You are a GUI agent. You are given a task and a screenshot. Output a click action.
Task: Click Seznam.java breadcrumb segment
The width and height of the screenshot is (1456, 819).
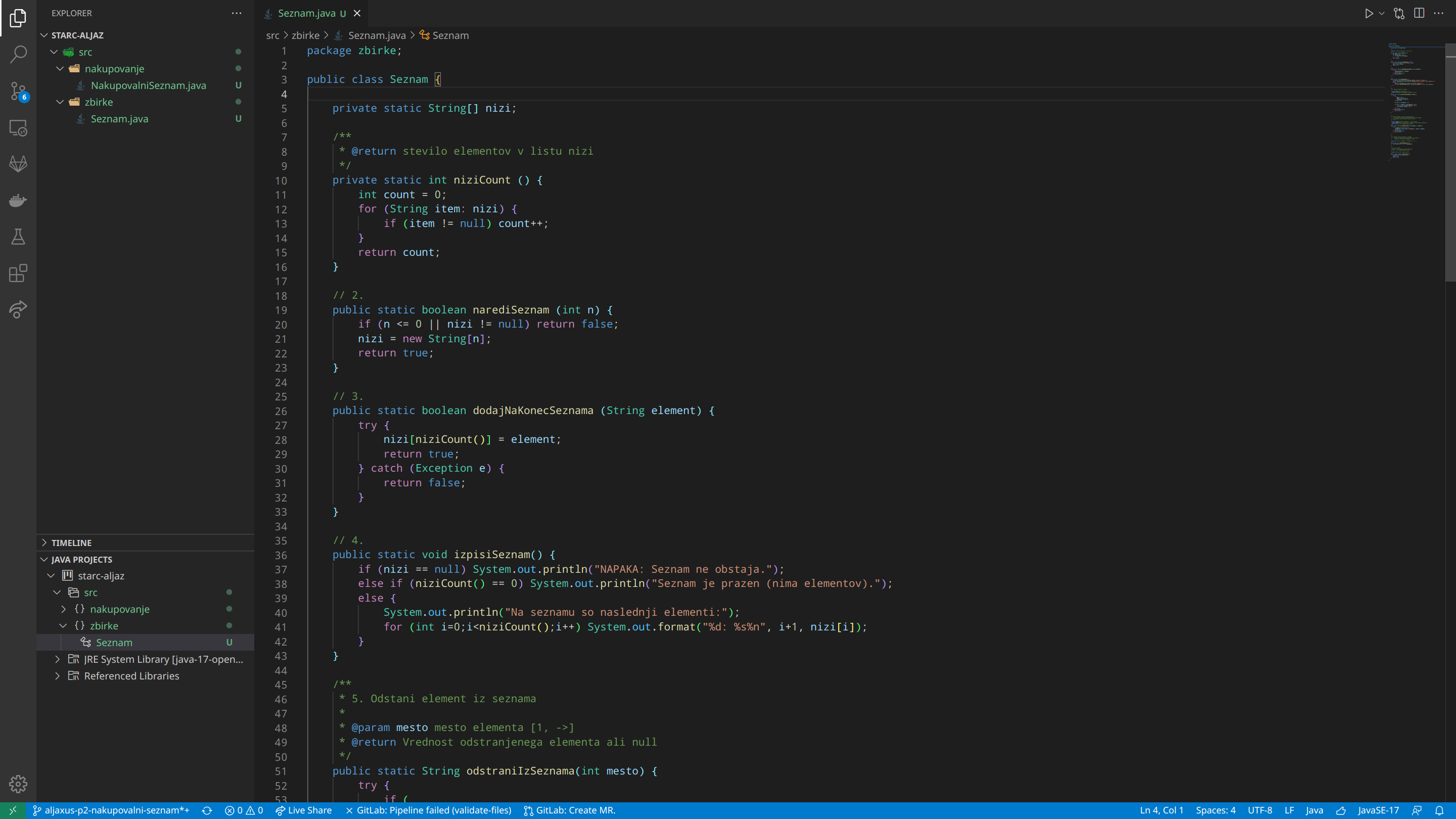click(370, 35)
